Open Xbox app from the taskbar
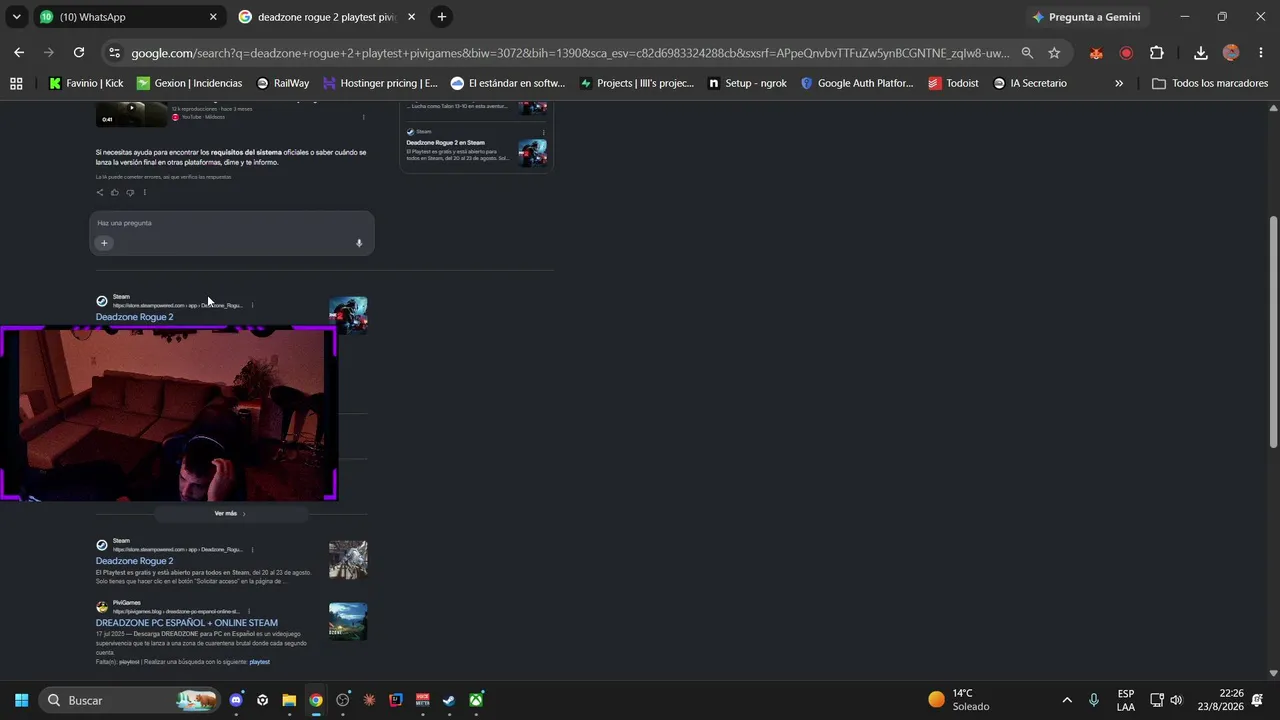The width and height of the screenshot is (1280, 720). (x=476, y=700)
